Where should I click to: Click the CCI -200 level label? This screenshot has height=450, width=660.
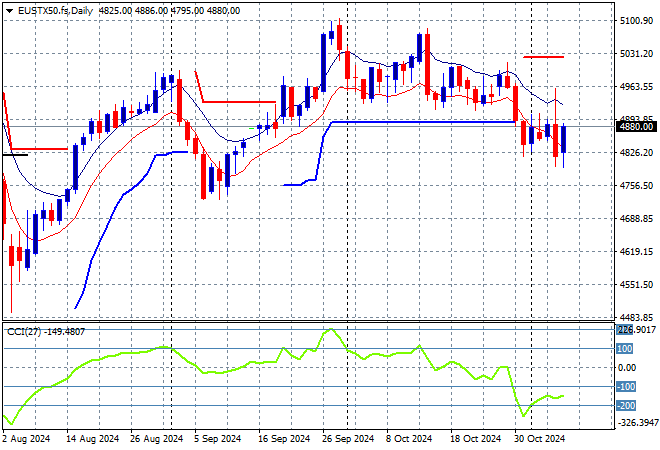(626, 405)
